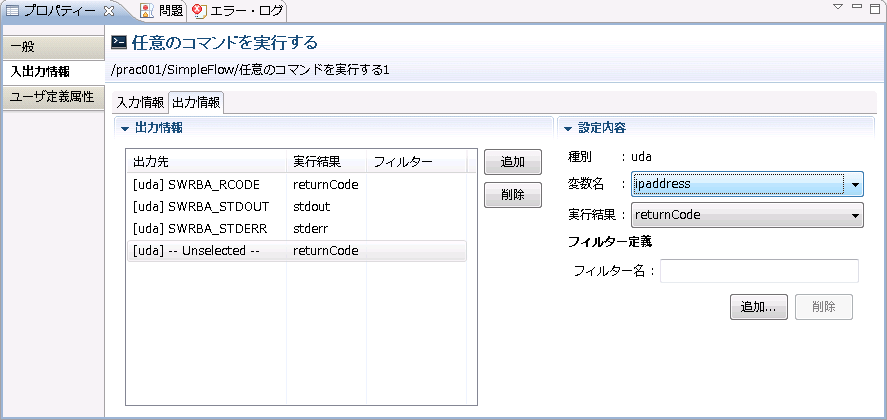Select the 一般 side tab
The image size is (887, 420).
(52, 47)
